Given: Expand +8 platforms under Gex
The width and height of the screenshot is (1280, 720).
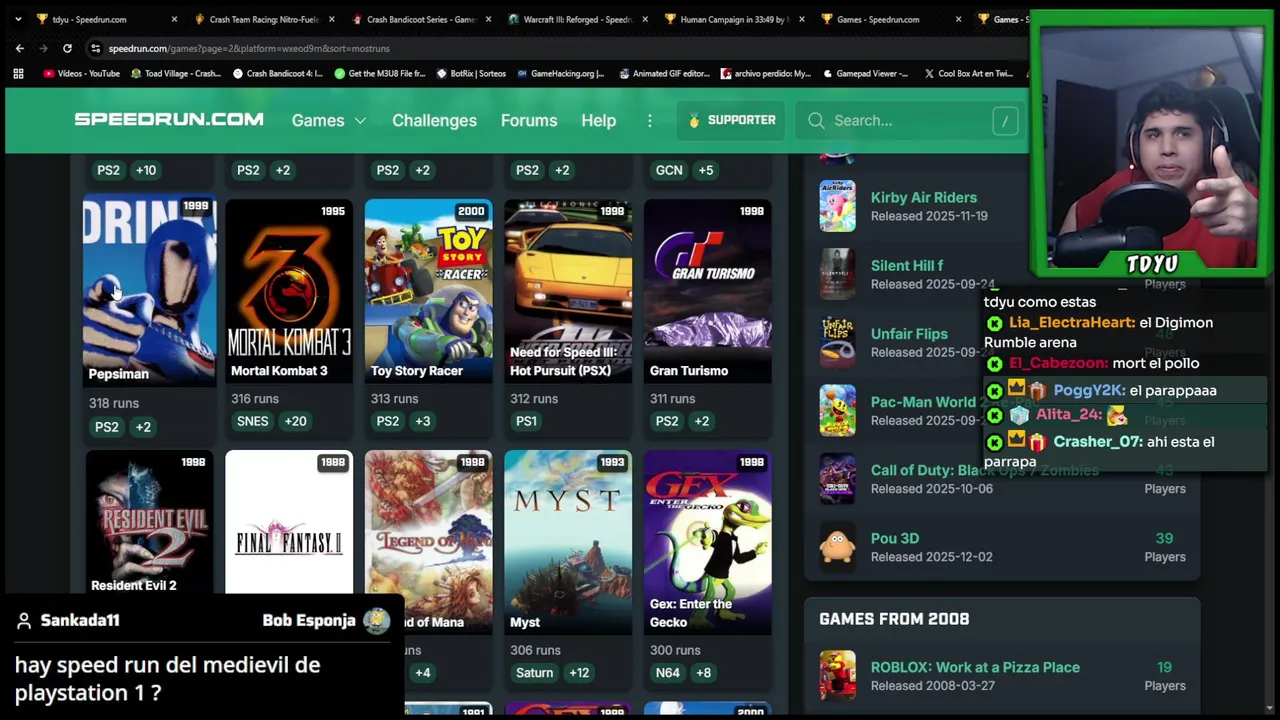Looking at the screenshot, I should click(704, 673).
